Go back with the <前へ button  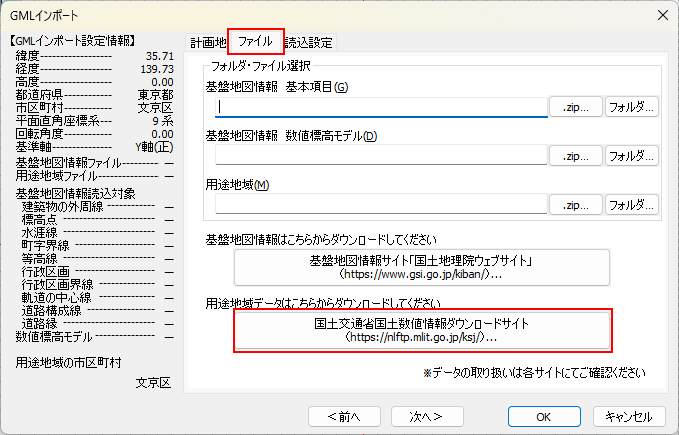tap(344, 417)
